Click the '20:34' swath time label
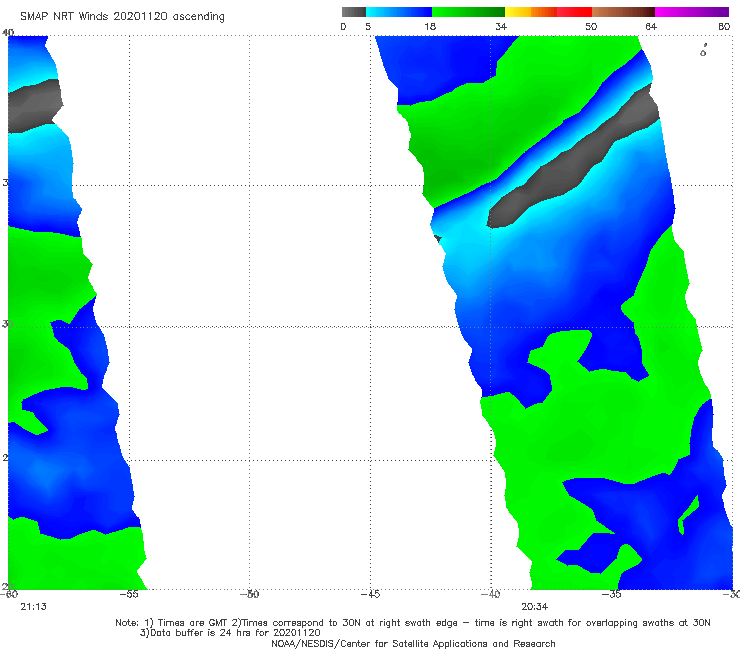 [534, 607]
